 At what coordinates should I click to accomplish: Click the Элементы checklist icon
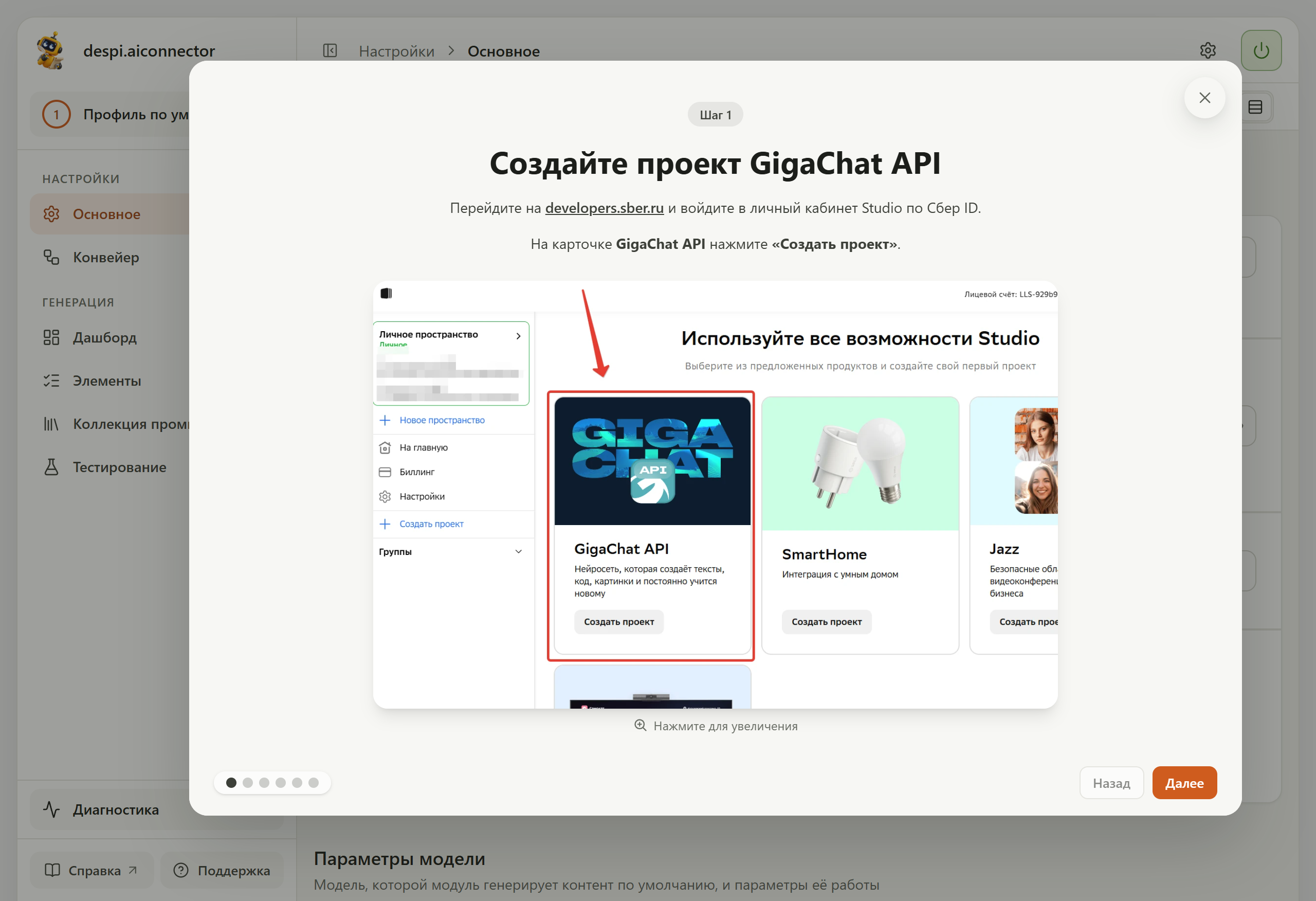51,380
